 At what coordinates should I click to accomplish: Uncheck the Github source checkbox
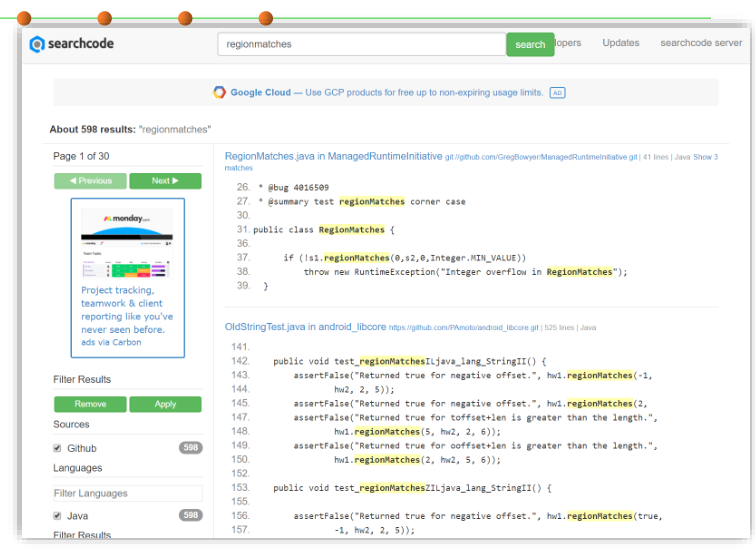[x=57, y=448]
